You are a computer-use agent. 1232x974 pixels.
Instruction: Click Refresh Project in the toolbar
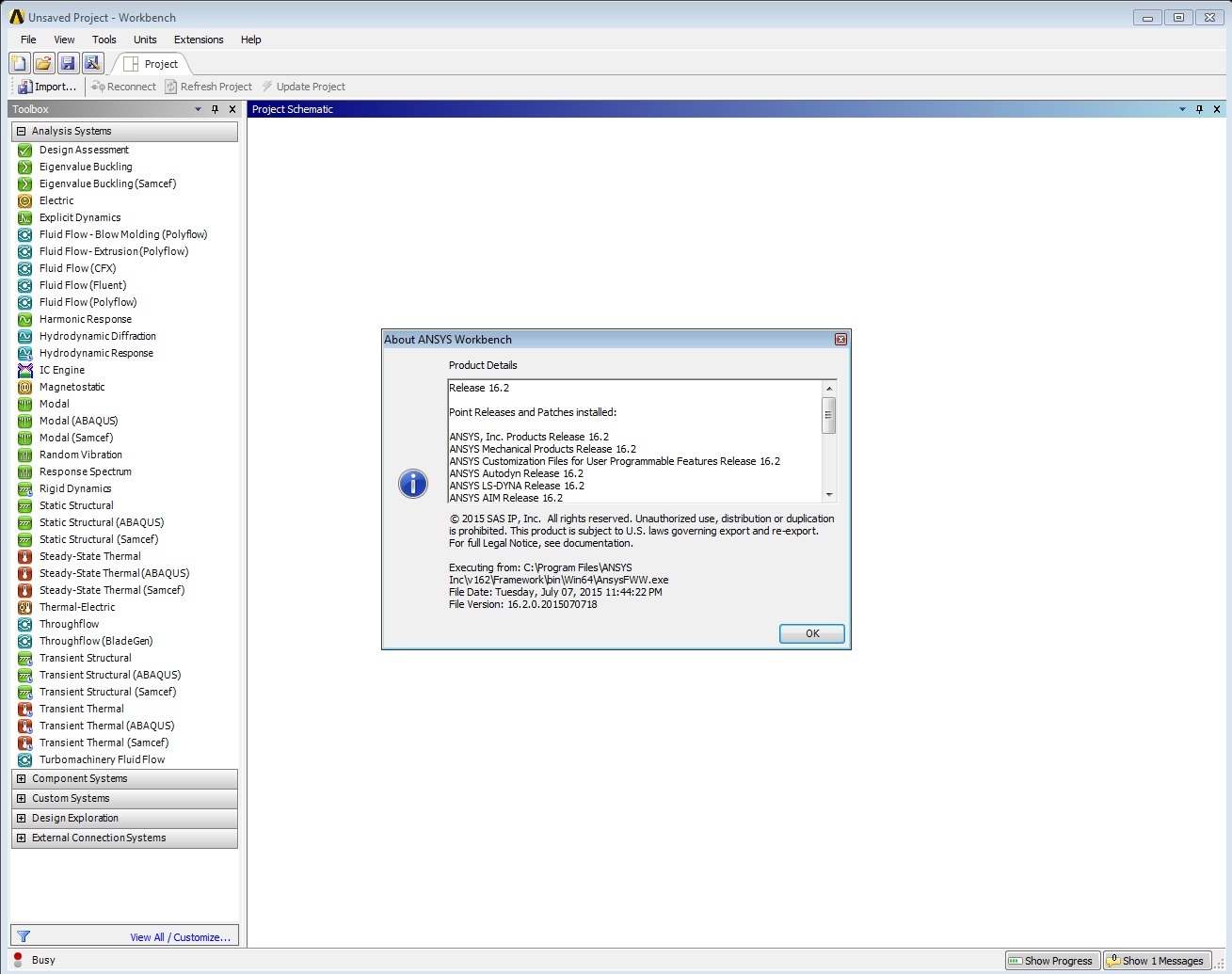pos(208,87)
